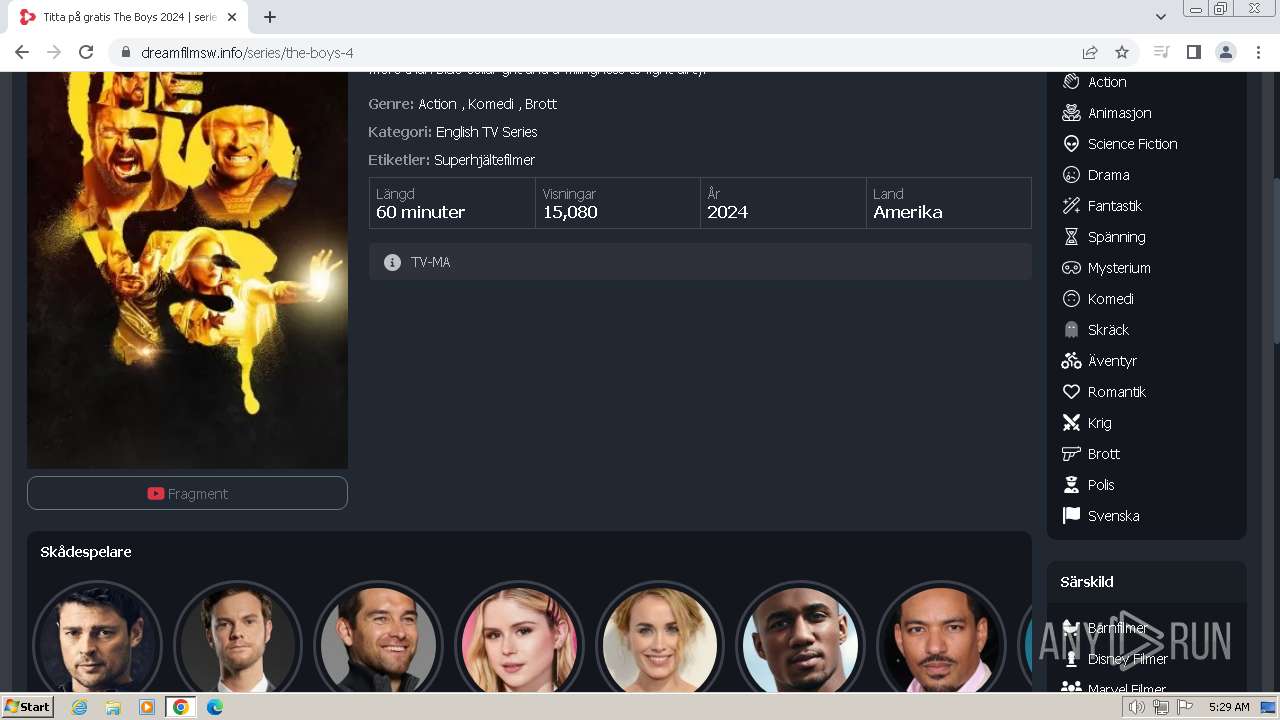Close the The Boys 2024 tab
This screenshot has height=720, width=1280.
point(232,17)
